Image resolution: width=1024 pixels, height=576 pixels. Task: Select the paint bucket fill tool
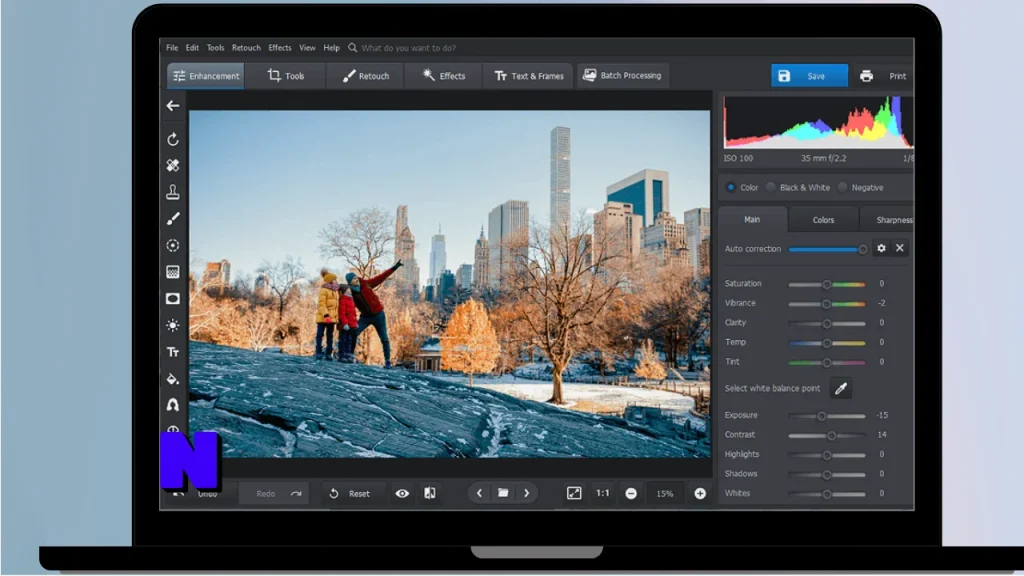(173, 379)
